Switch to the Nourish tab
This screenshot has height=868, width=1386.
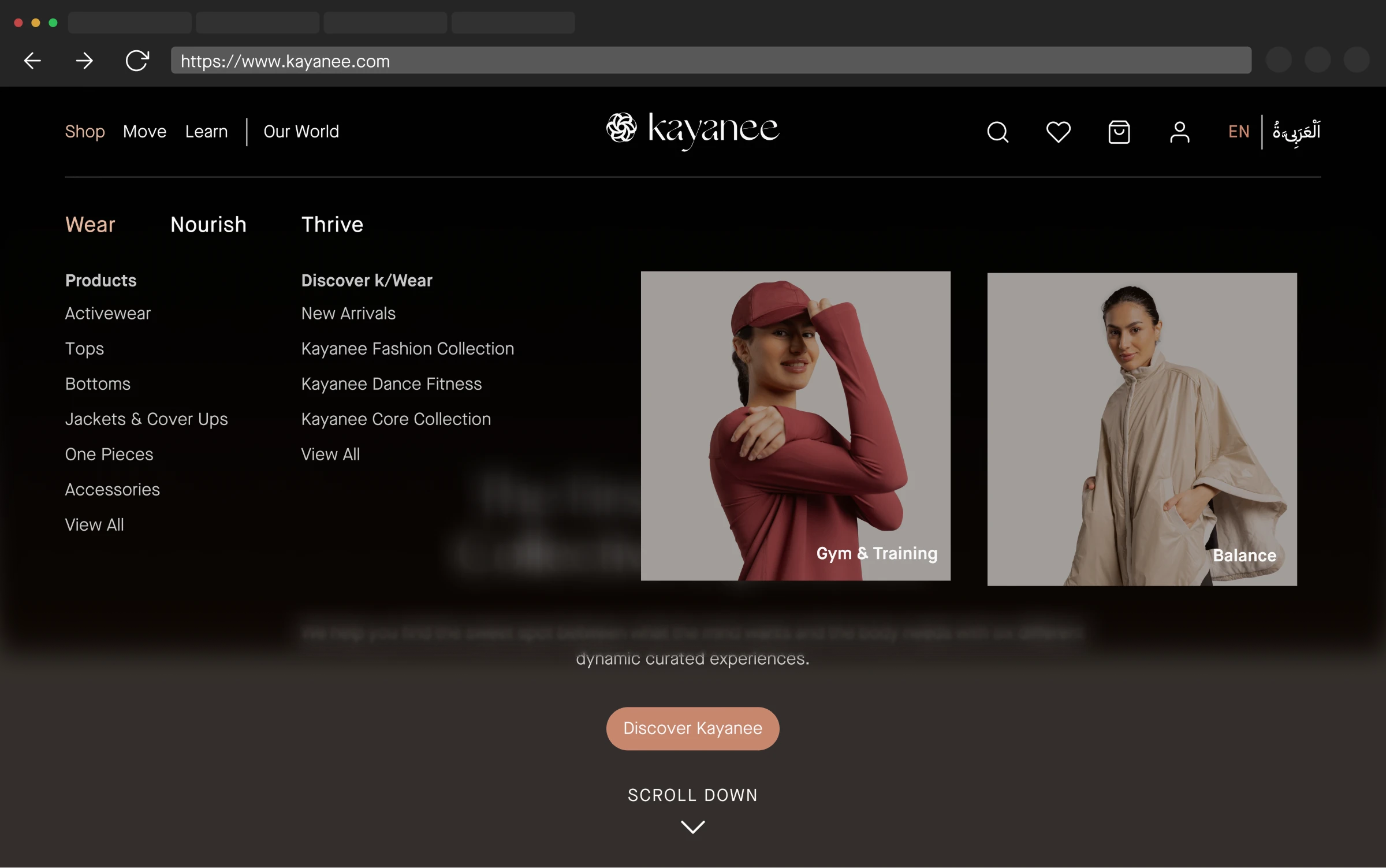pyautogui.click(x=208, y=225)
